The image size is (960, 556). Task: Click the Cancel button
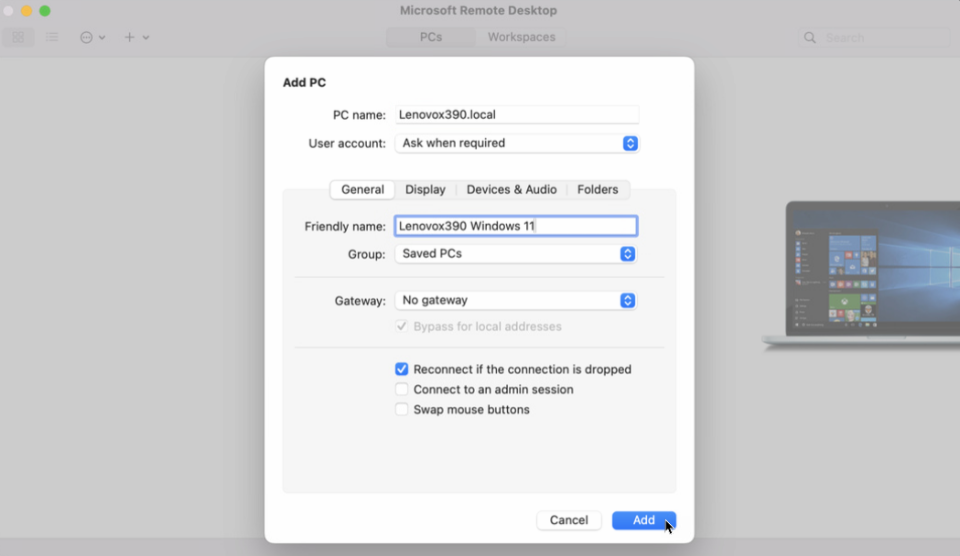[569, 520]
